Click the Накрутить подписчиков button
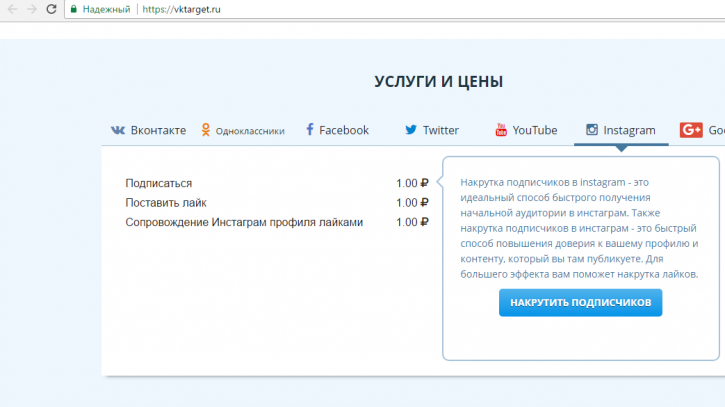 click(x=580, y=302)
